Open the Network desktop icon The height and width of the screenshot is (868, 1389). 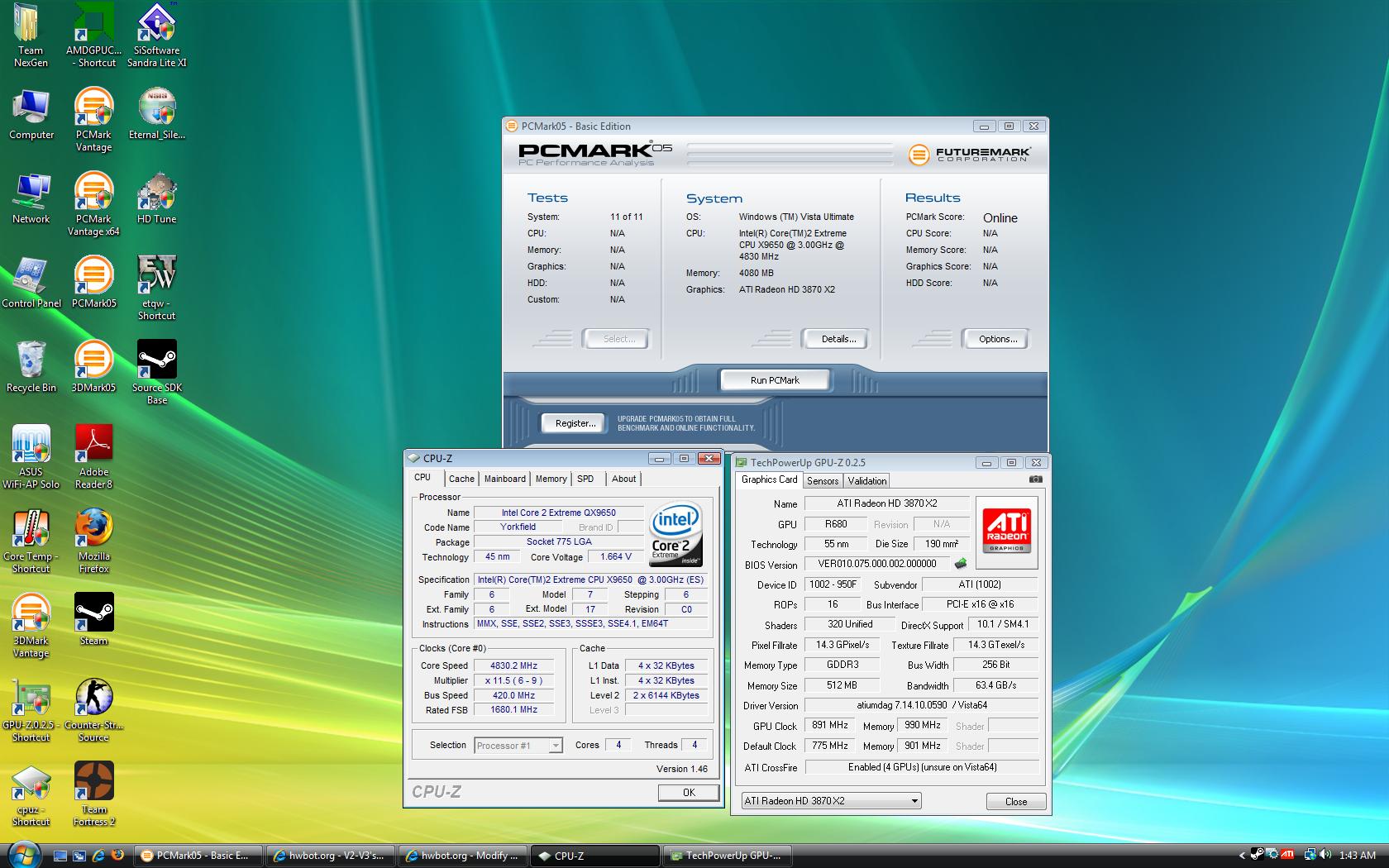click(31, 199)
